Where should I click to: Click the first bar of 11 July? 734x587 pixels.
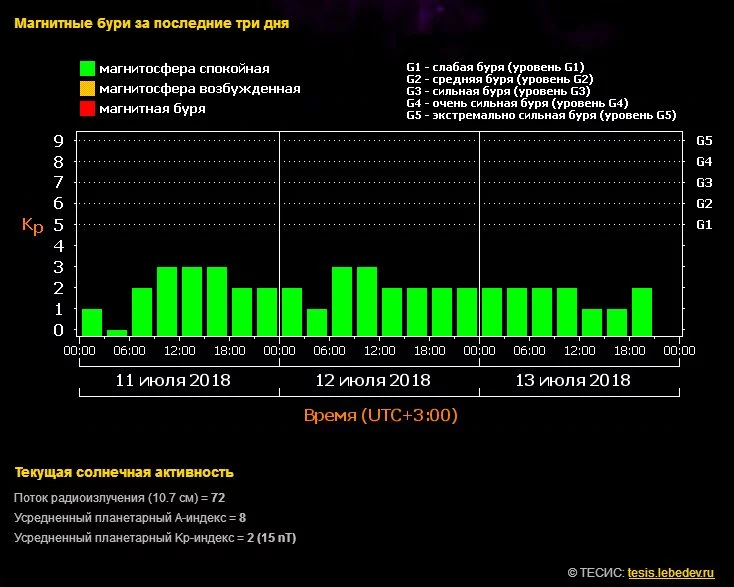[92, 322]
